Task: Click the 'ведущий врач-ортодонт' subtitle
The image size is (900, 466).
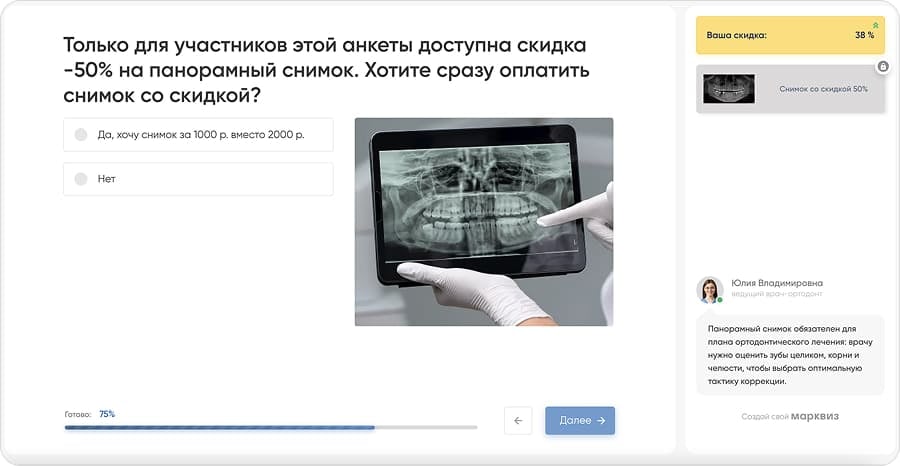Action: pyautogui.click(x=777, y=294)
